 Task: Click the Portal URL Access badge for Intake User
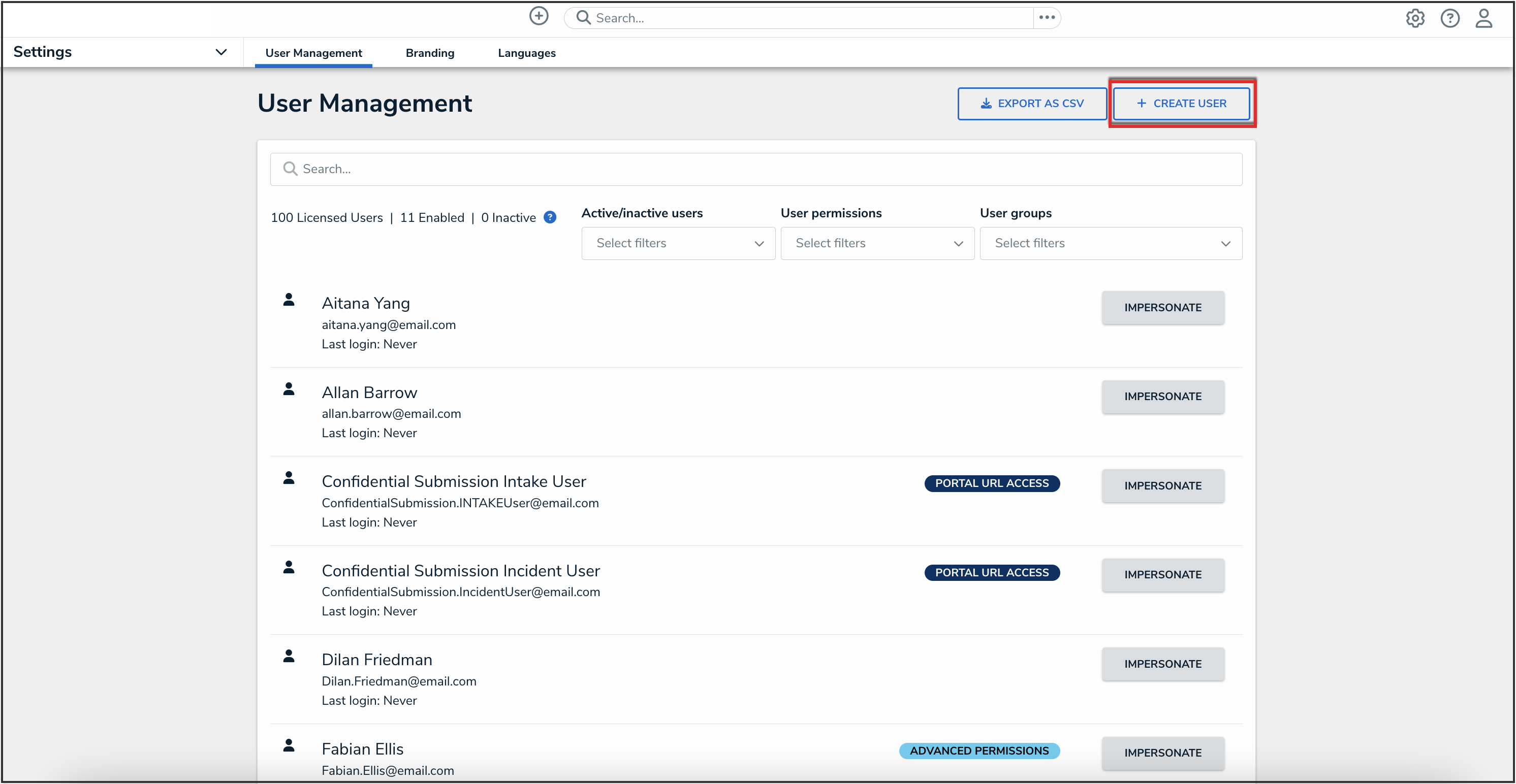pyautogui.click(x=992, y=483)
